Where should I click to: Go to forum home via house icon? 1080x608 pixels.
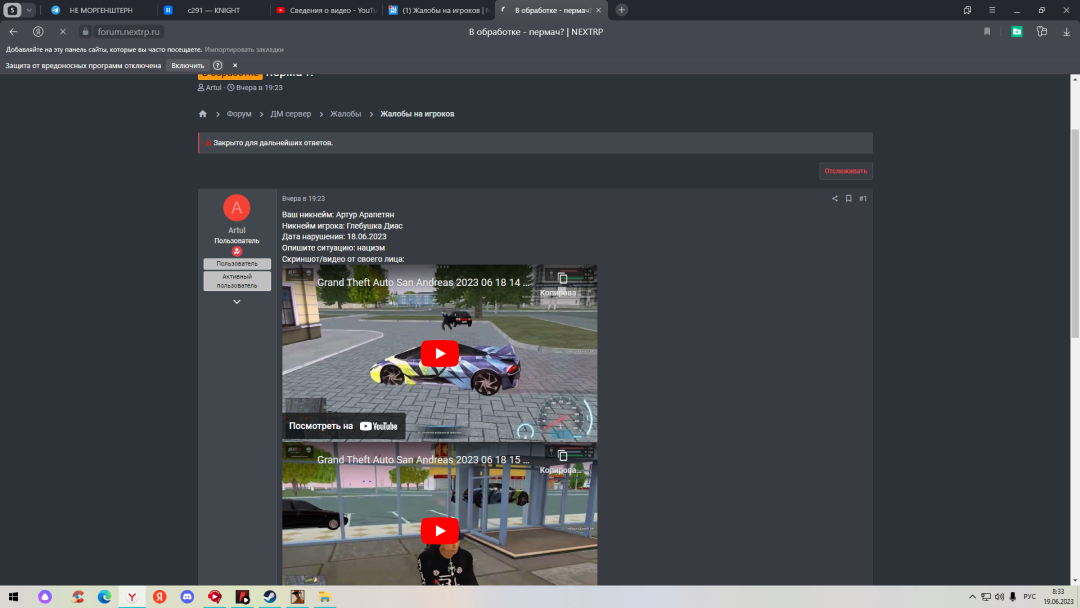click(202, 114)
